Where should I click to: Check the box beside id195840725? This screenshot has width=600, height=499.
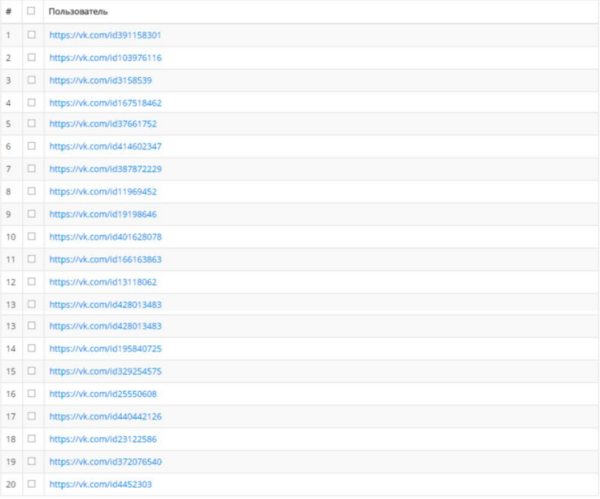click(31, 348)
